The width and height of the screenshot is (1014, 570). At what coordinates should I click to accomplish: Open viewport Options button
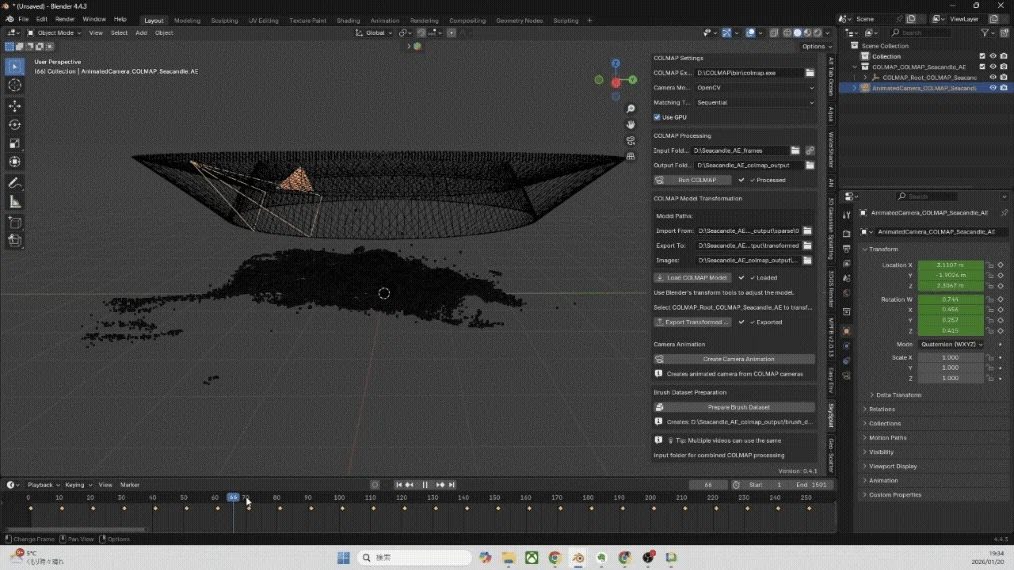pos(817,47)
